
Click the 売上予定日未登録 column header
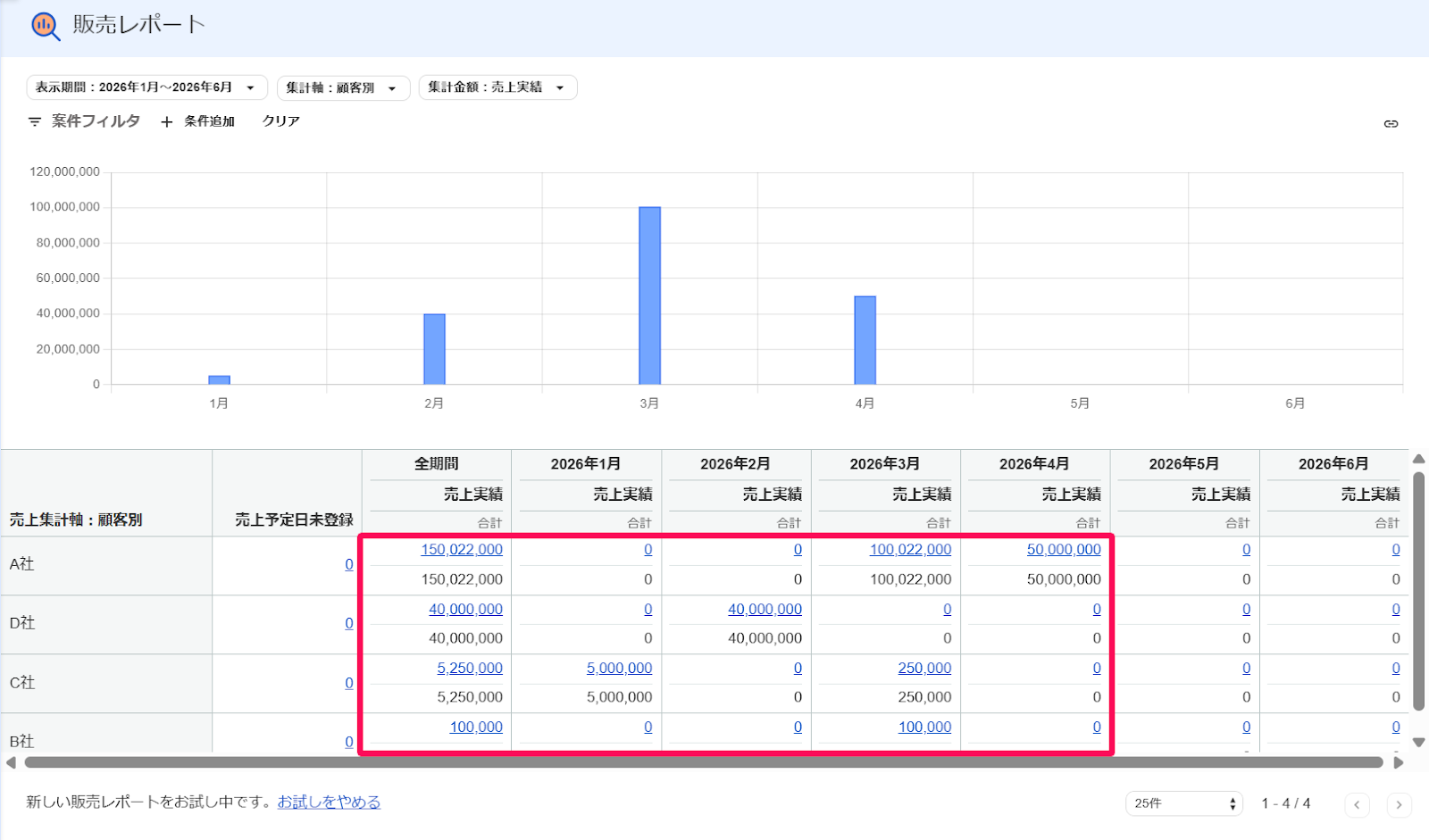294,520
